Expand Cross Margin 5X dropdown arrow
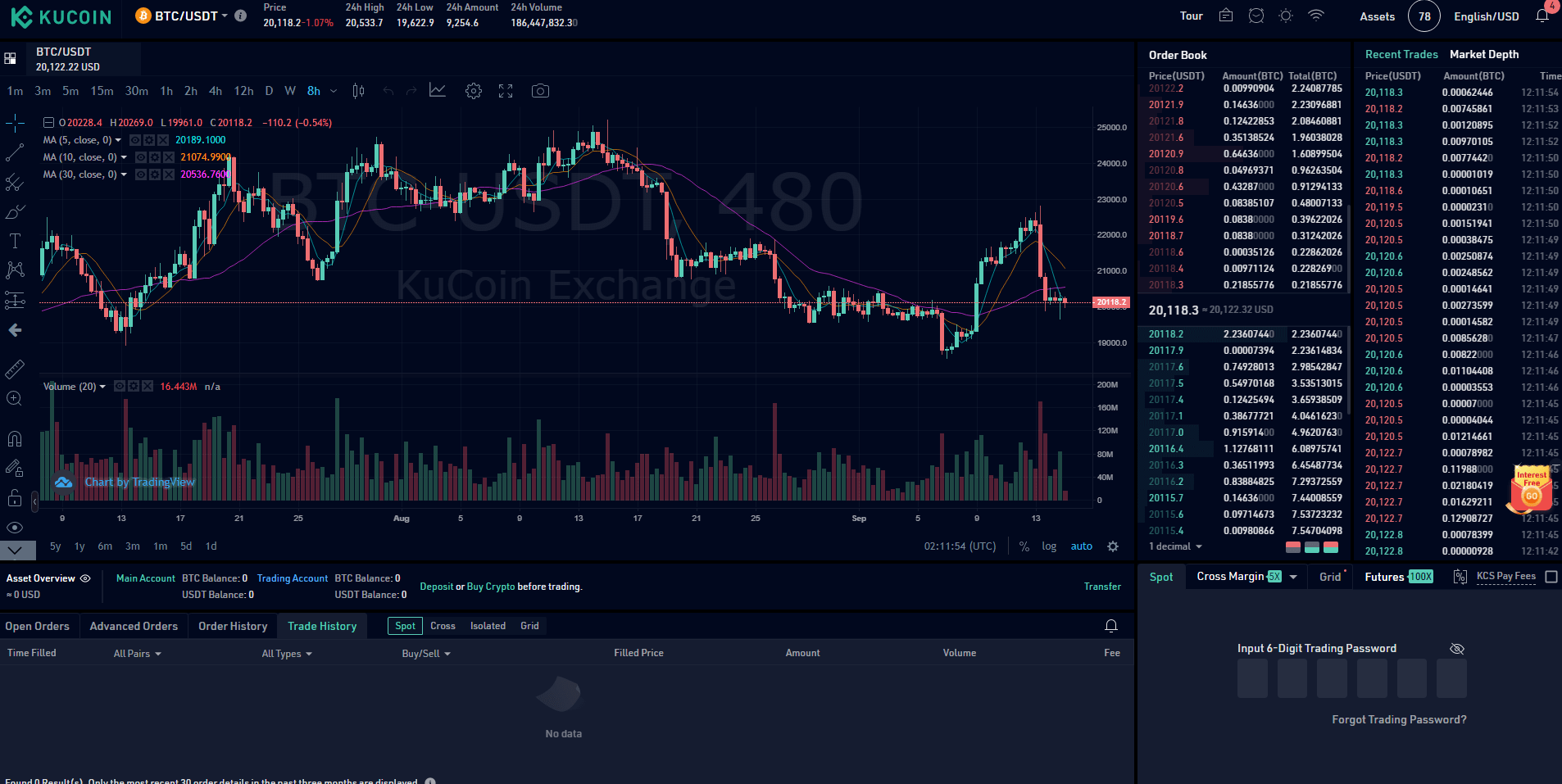 1293,577
